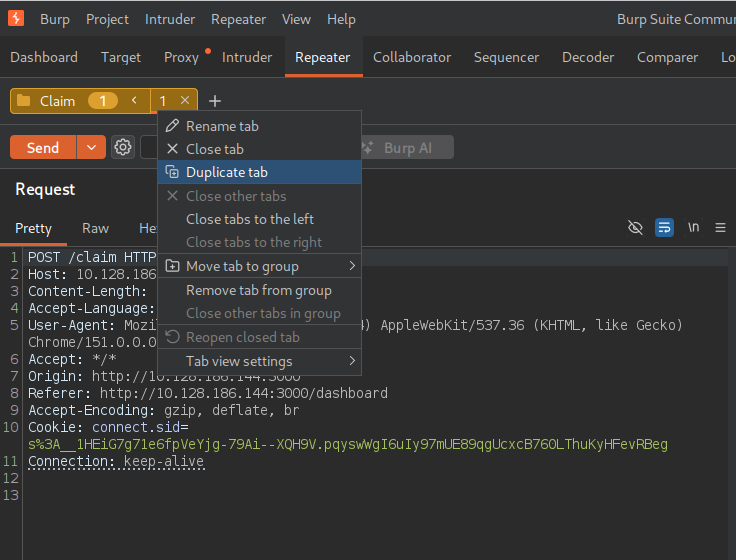The image size is (736, 560).
Task: Choose Close tabs to the left
Action: click(x=260, y=219)
